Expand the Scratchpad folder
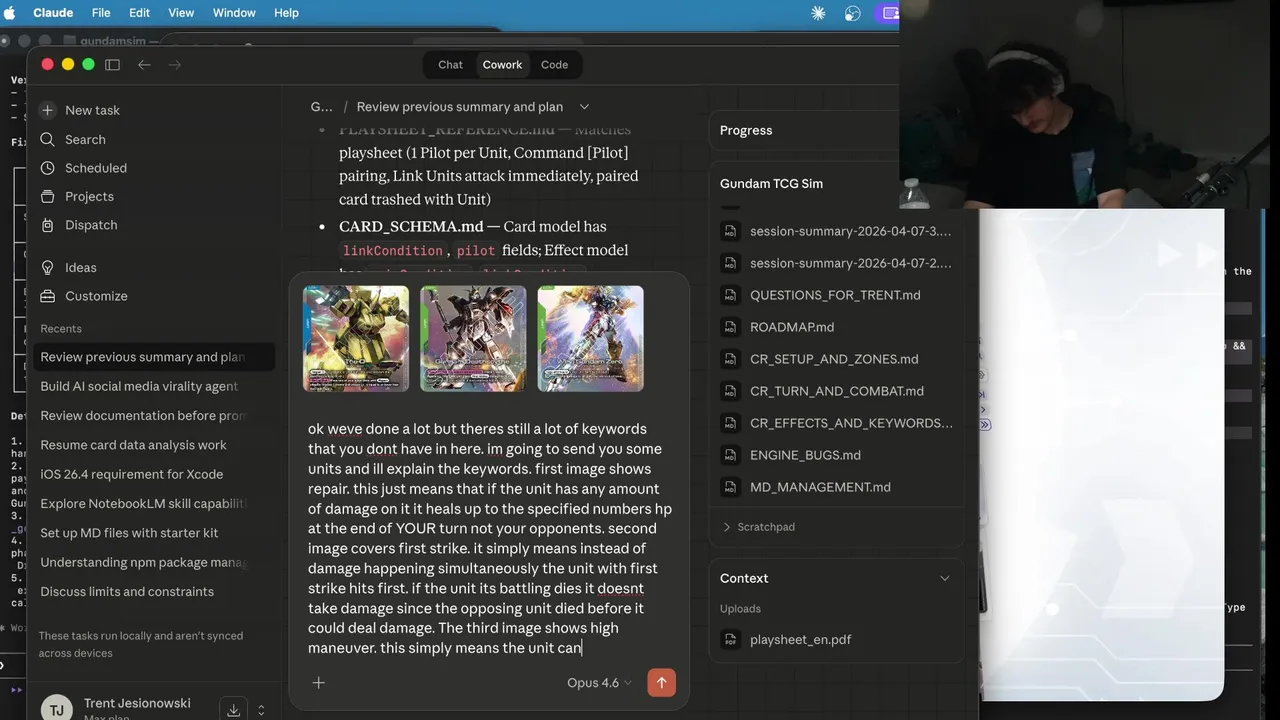The width and height of the screenshot is (1280, 720). tap(758, 526)
